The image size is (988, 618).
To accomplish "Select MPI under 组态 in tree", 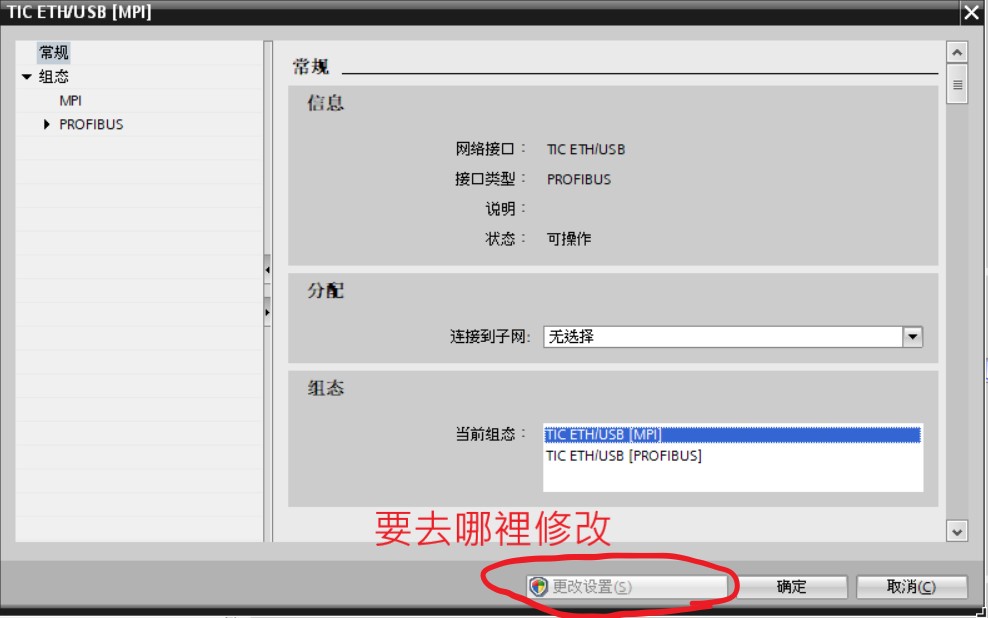I will tap(70, 101).
